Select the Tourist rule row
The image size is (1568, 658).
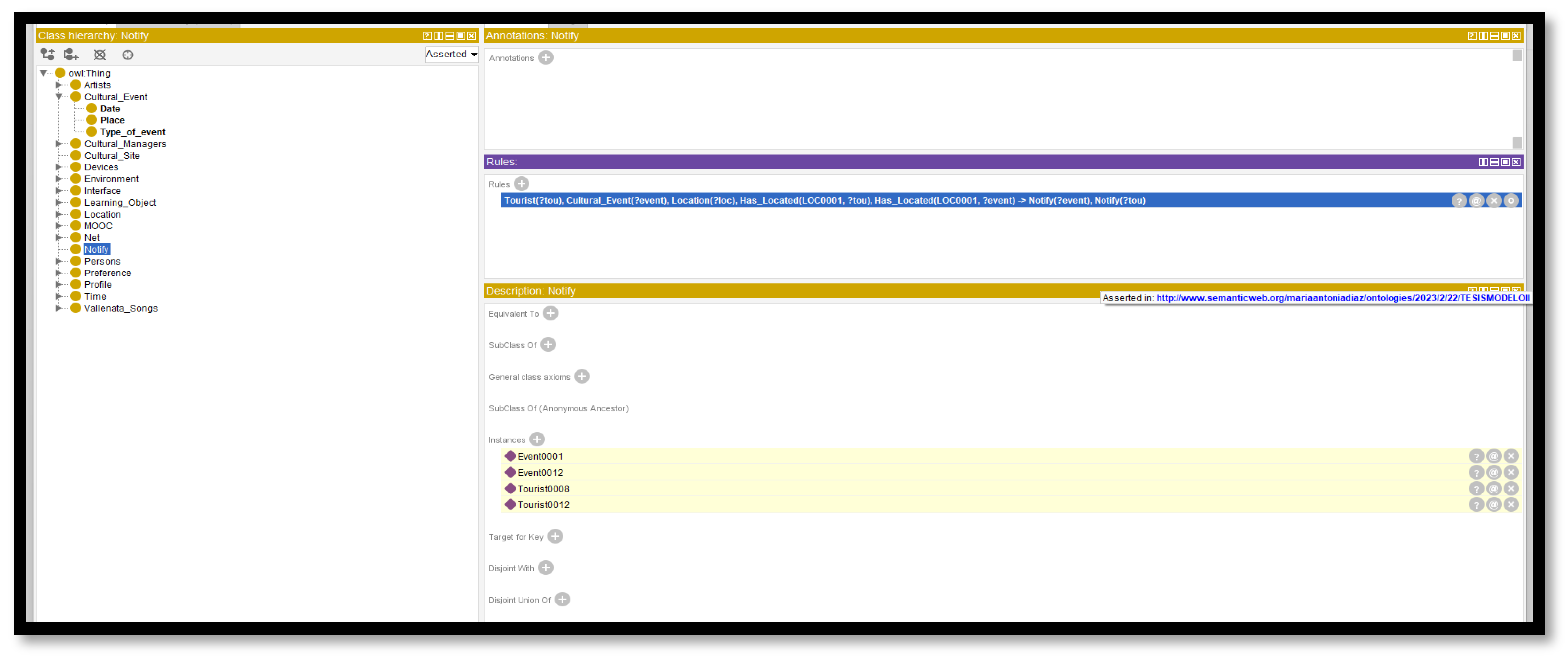[824, 200]
